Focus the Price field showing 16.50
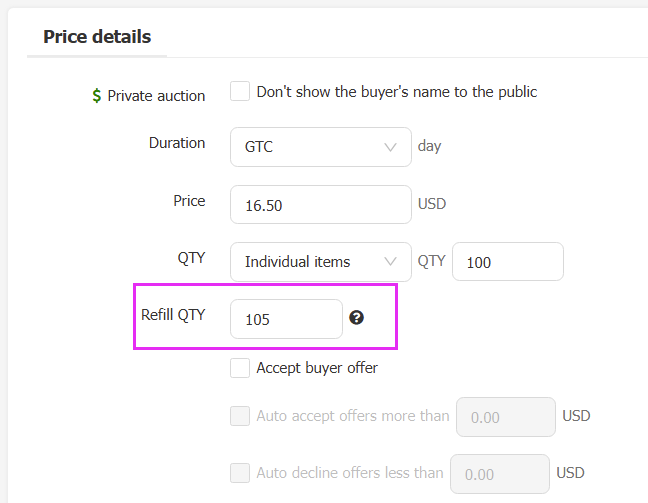 321,205
